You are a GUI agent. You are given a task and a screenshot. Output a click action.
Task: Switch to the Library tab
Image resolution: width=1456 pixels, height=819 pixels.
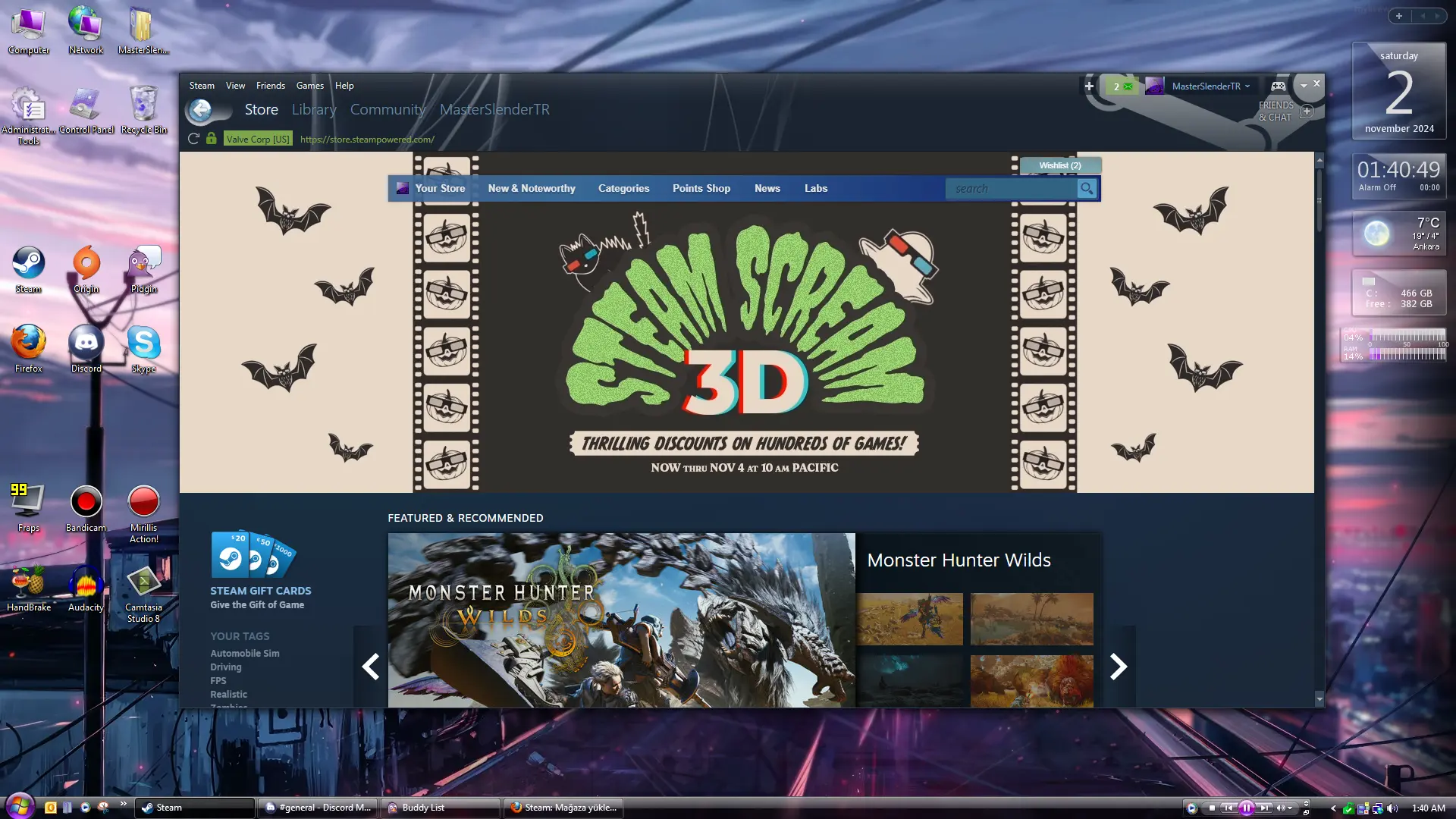[x=314, y=110]
